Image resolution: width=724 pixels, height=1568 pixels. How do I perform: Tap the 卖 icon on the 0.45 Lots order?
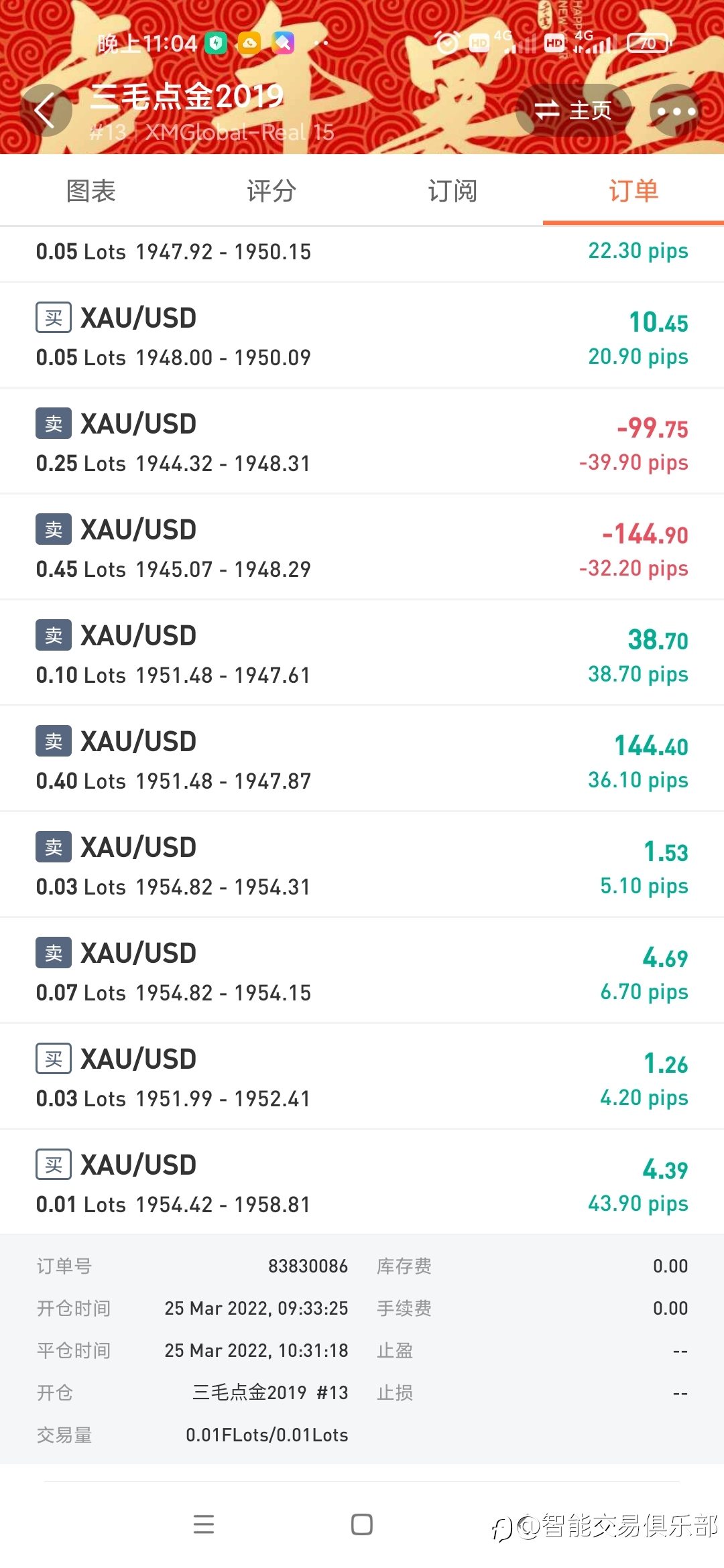tap(54, 529)
